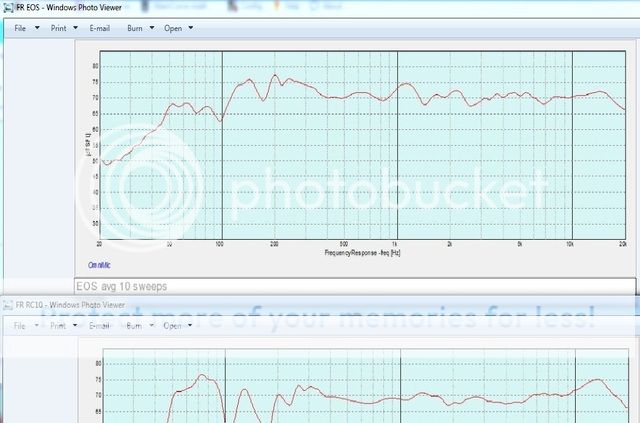Expand Burn dropdown in FR RC10 window
This screenshot has width=640, height=423.
pos(141,325)
